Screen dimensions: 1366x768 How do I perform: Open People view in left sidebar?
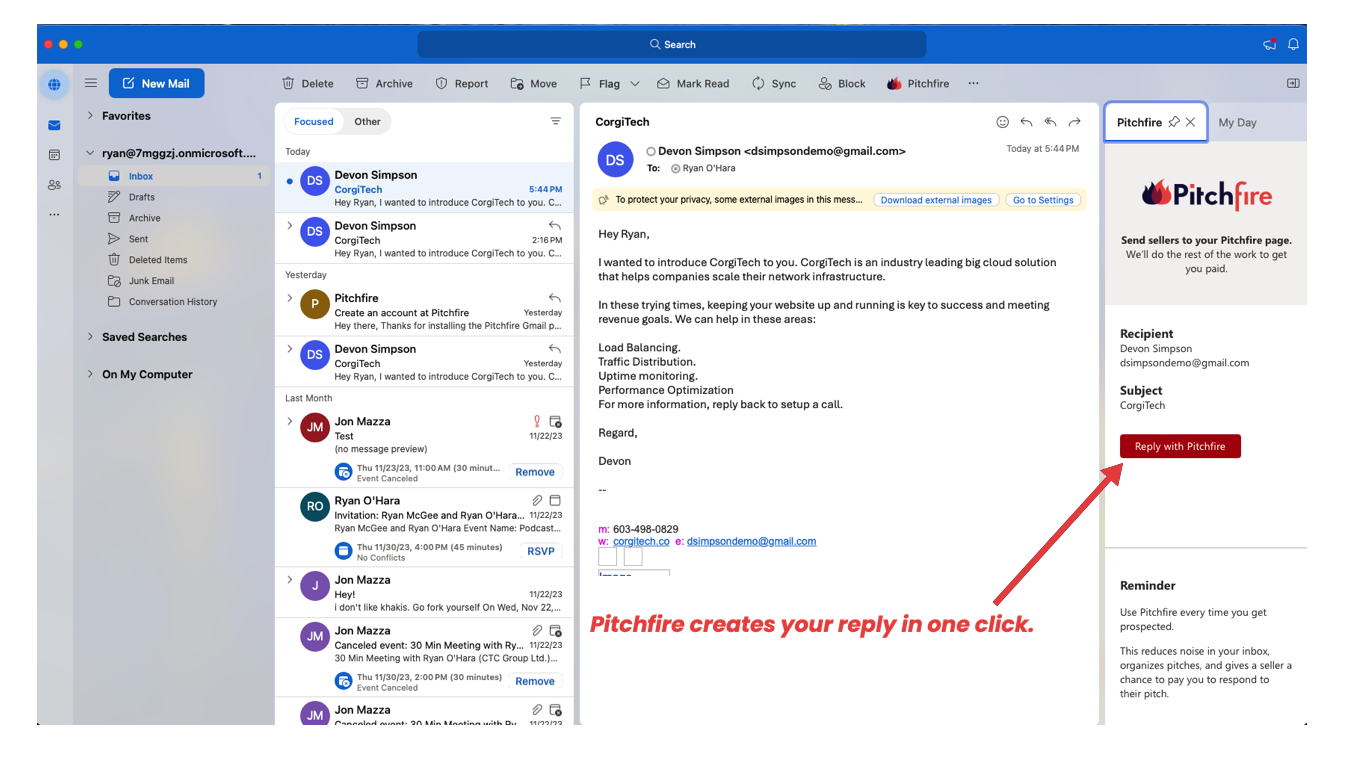tap(54, 185)
